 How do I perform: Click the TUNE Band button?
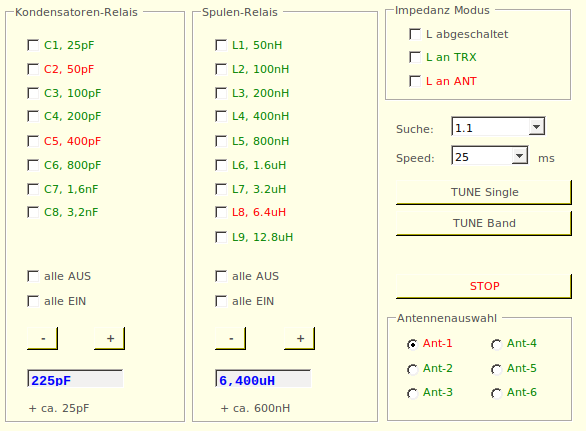point(484,223)
